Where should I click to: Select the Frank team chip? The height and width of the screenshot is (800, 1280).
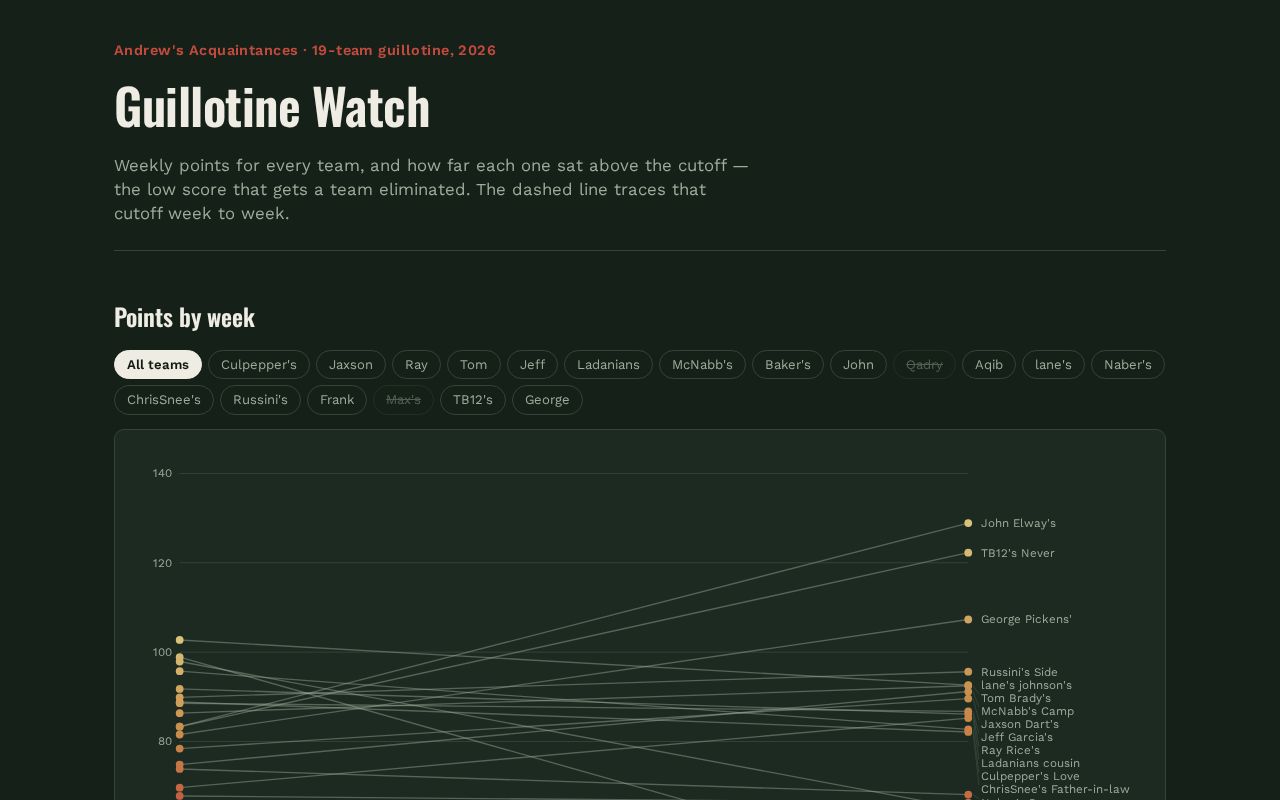(x=337, y=400)
